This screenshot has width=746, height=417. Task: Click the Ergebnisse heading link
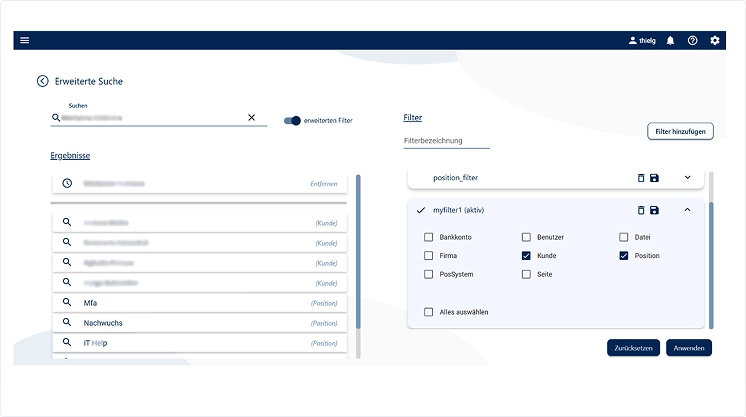point(70,156)
